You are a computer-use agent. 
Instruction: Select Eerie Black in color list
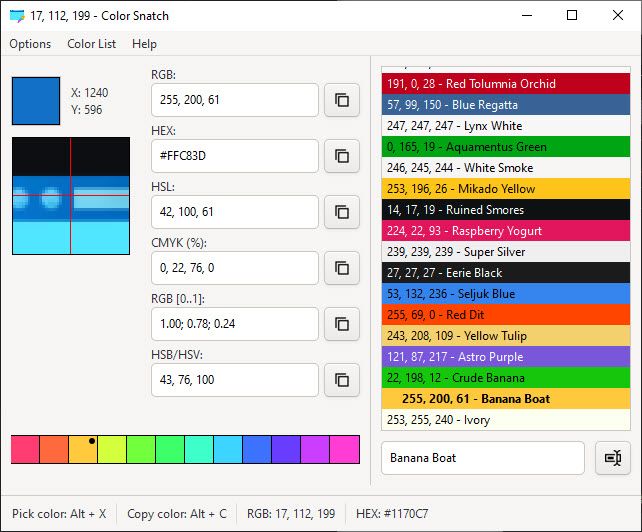pos(506,273)
